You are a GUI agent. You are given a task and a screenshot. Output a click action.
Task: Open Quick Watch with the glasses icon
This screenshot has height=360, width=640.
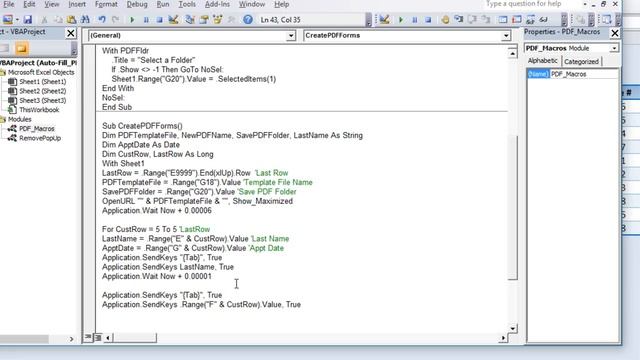(544, 19)
